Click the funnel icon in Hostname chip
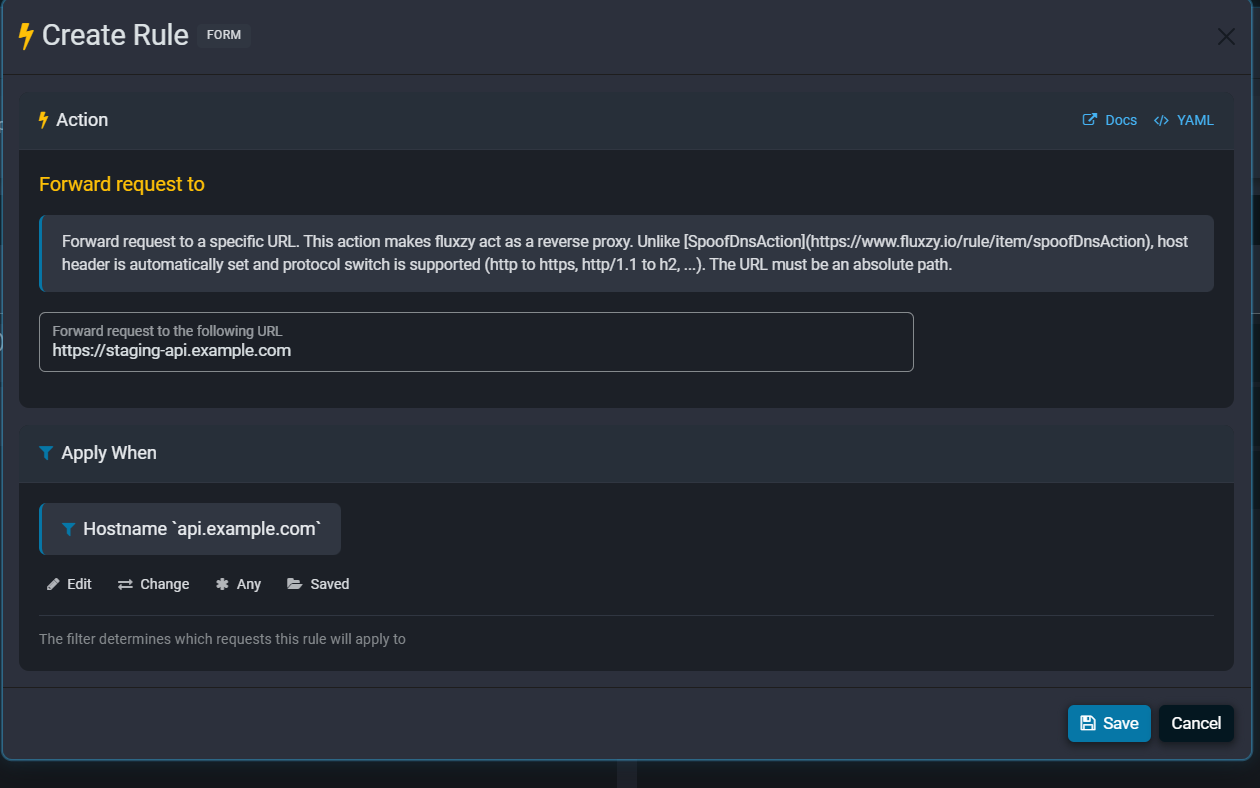The width and height of the screenshot is (1260, 788). click(x=68, y=529)
